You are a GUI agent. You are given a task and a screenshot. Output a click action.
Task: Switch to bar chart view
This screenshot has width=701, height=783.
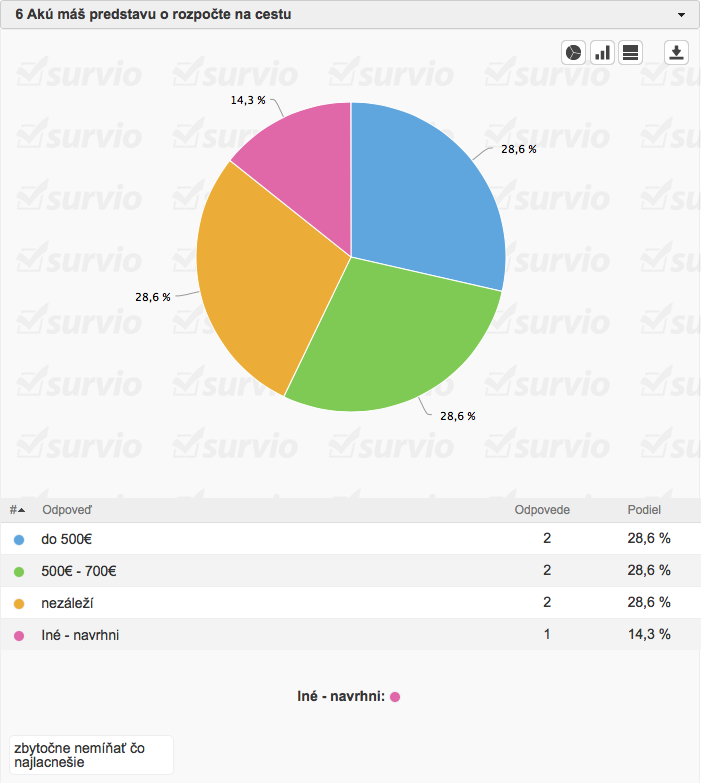602,53
